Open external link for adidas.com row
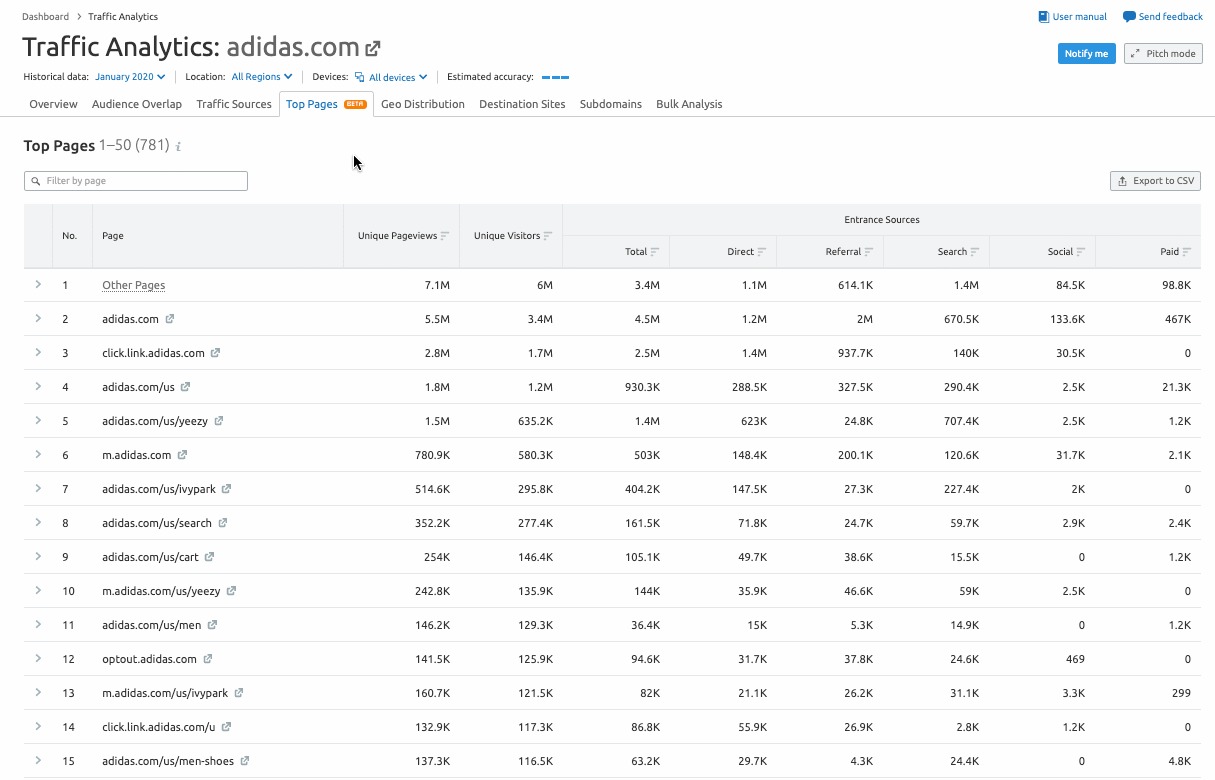1215x780 pixels. click(x=170, y=319)
